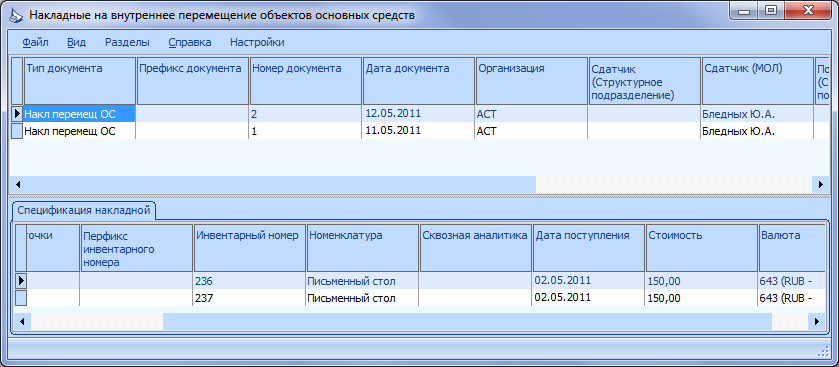Image resolution: width=839 pixels, height=367 pixels.
Task: Click receipt date 02.05.2011 in row 236
Action: (x=589, y=280)
